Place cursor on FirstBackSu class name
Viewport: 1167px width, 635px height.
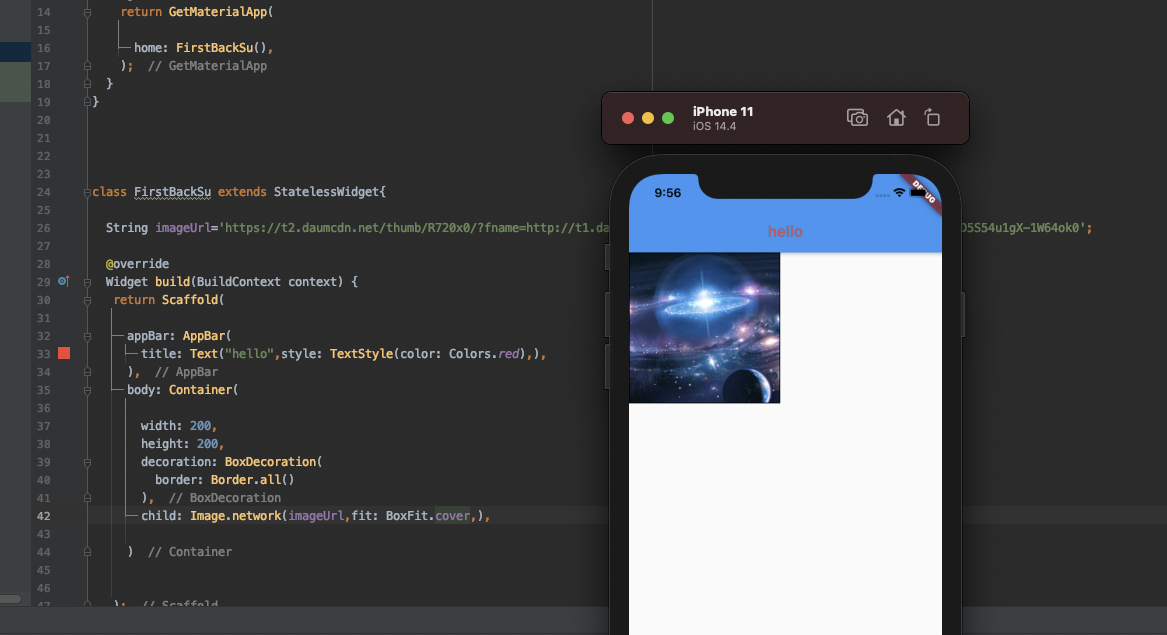click(x=173, y=192)
